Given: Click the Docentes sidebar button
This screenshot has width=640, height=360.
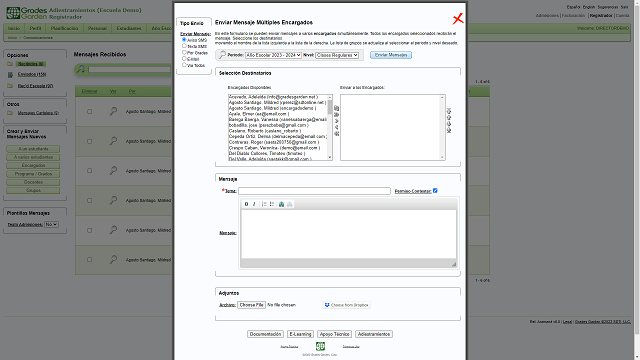Looking at the screenshot, I should (x=33, y=182).
